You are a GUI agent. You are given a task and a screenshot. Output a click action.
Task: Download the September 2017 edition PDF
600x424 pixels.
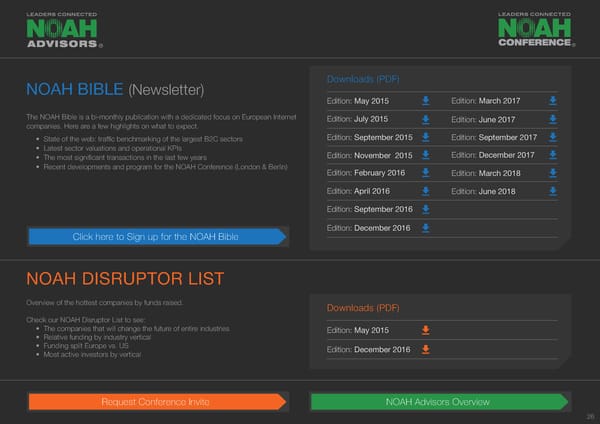[x=553, y=137]
